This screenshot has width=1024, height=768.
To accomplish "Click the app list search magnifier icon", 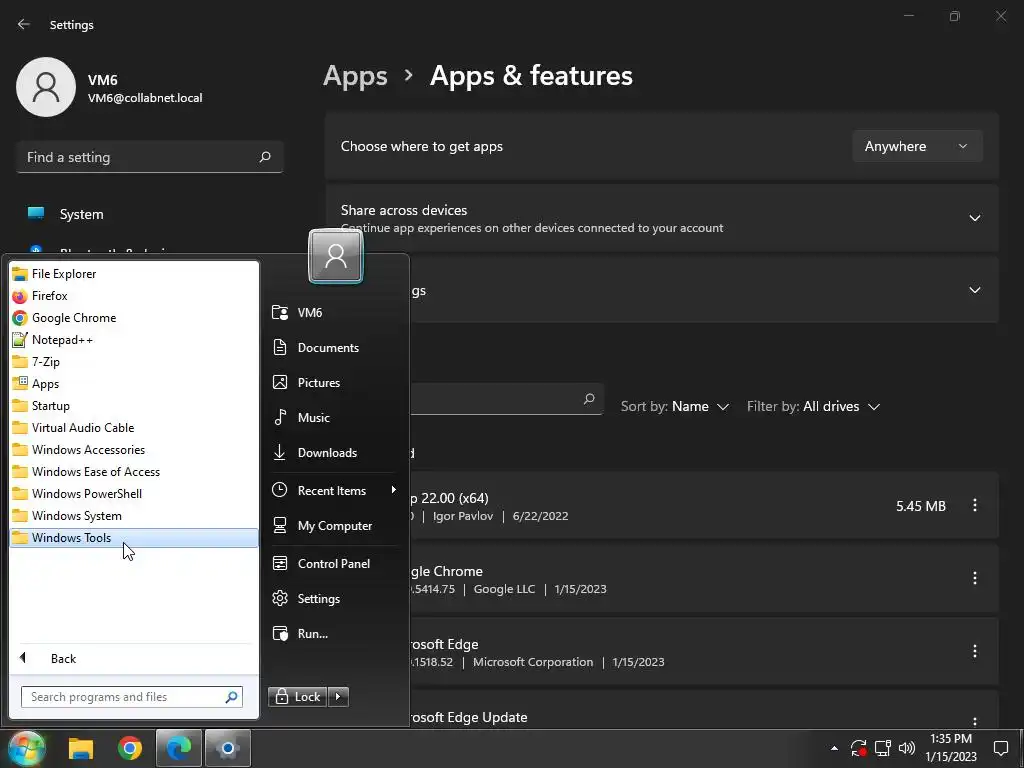I will [x=589, y=398].
